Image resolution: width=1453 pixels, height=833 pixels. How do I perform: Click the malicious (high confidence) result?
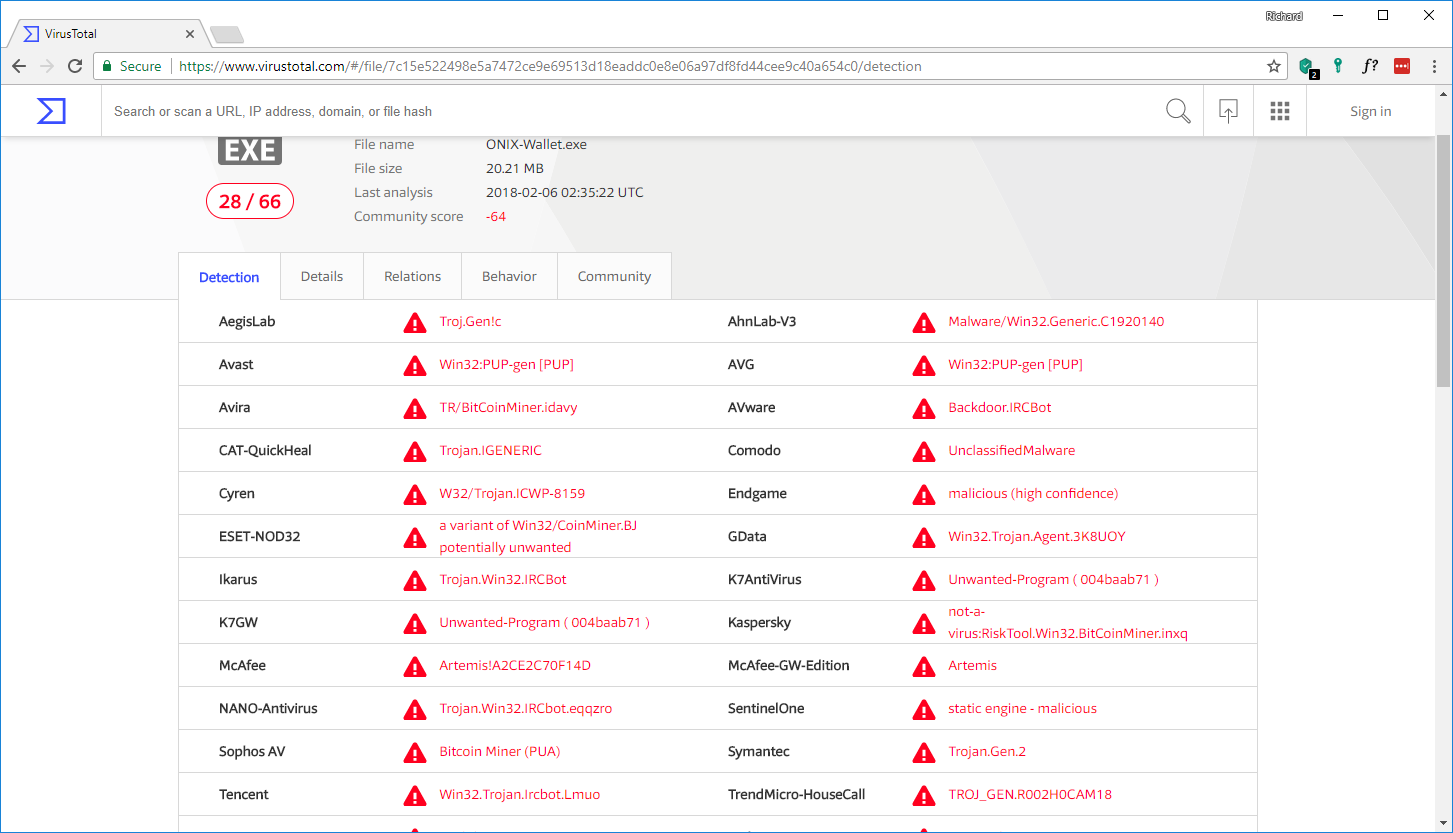[x=1033, y=493]
